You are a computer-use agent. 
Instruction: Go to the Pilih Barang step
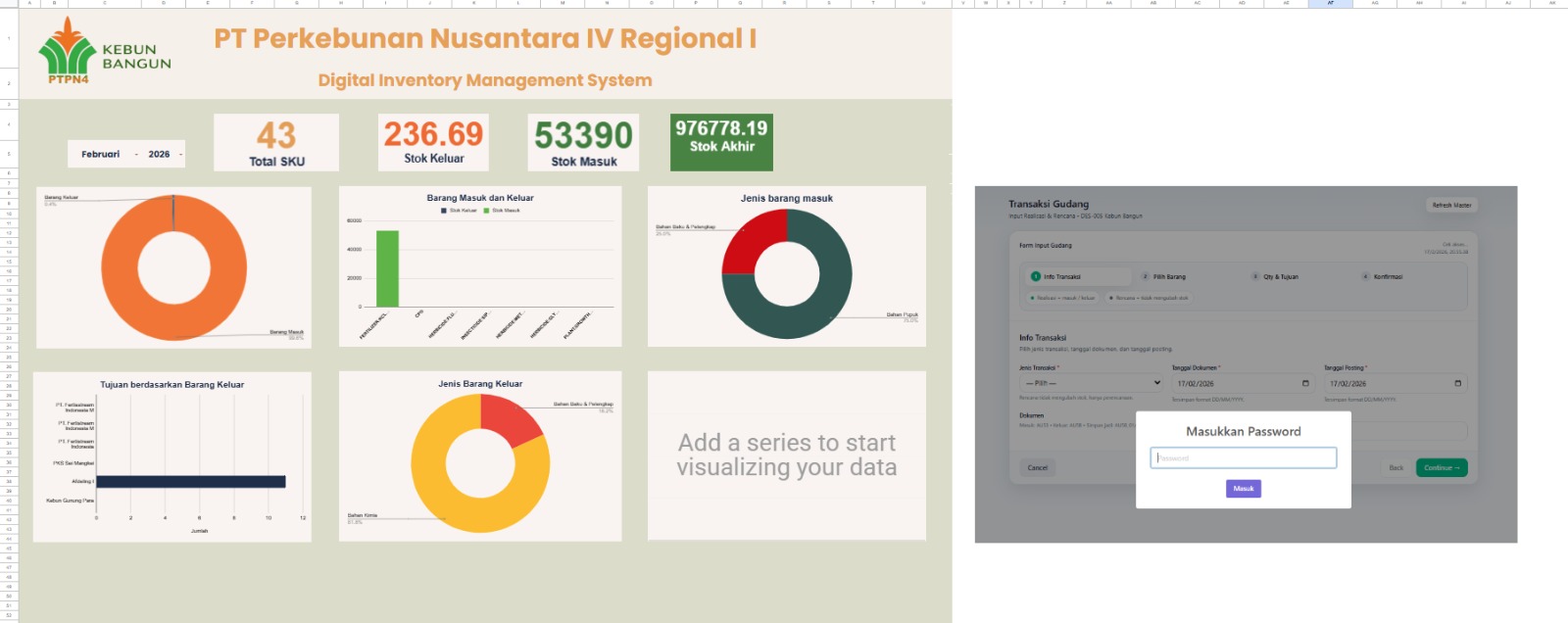click(1168, 276)
